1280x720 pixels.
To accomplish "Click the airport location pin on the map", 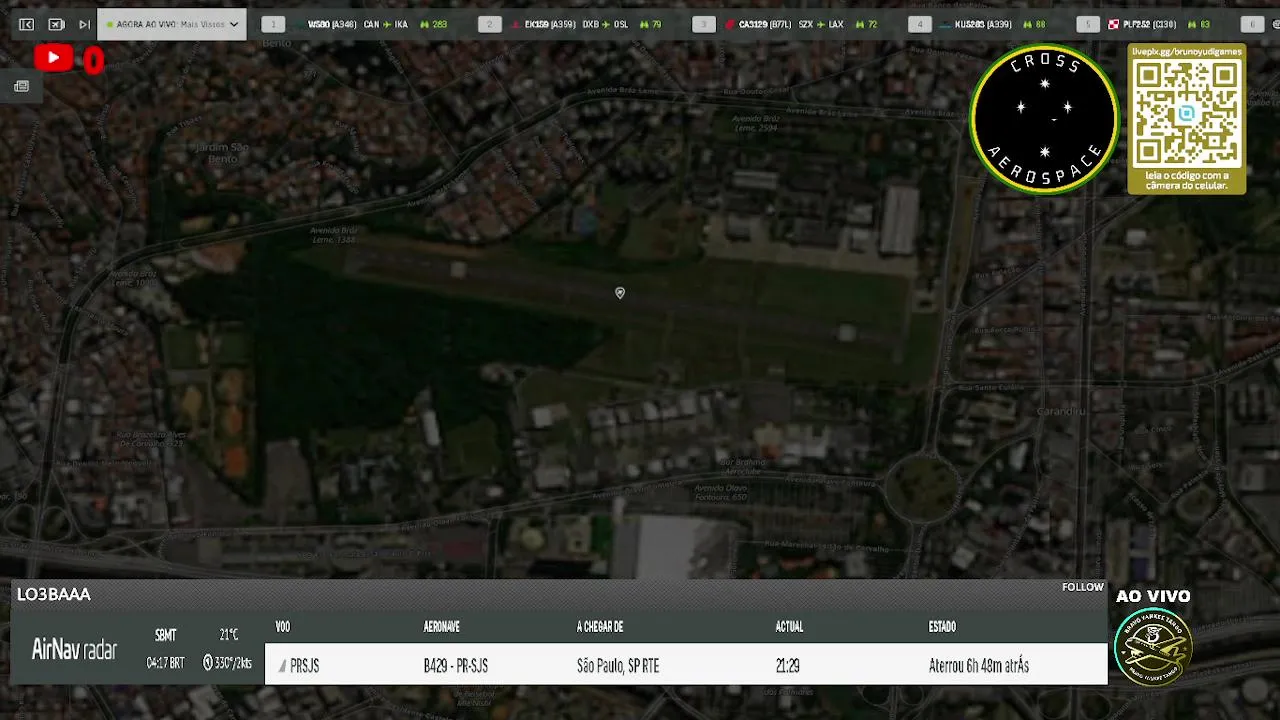I will point(620,293).
